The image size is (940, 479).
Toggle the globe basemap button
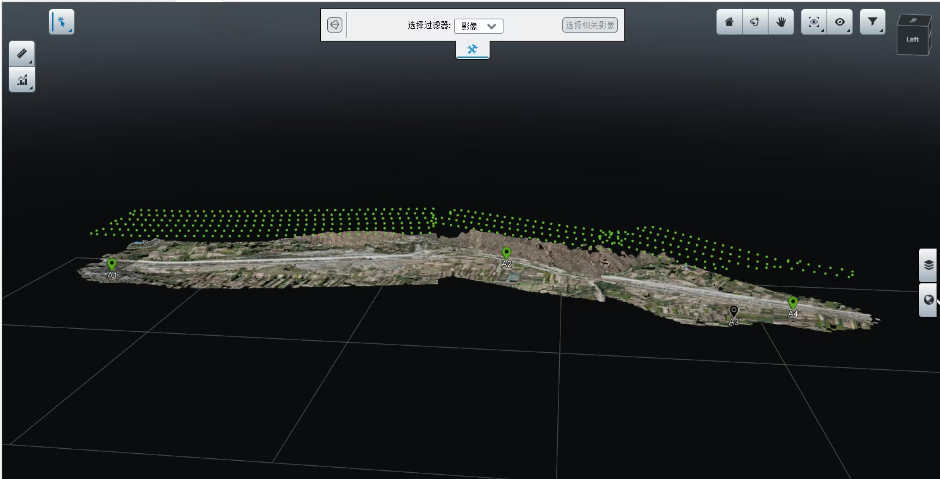click(929, 300)
